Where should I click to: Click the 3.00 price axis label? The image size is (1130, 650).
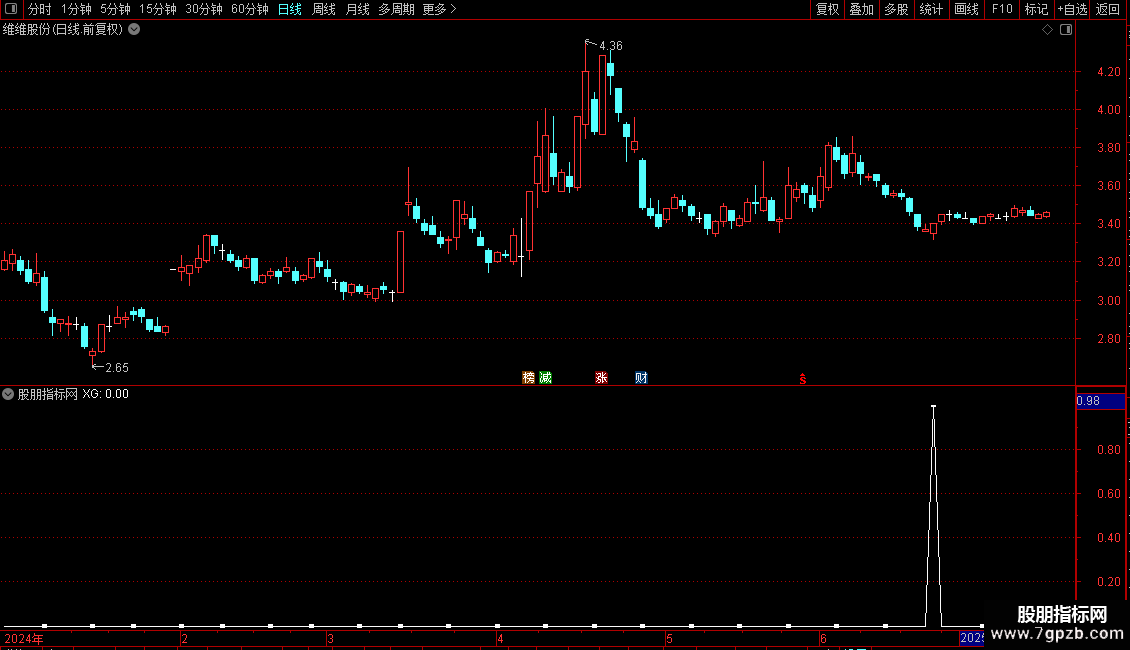1108,300
